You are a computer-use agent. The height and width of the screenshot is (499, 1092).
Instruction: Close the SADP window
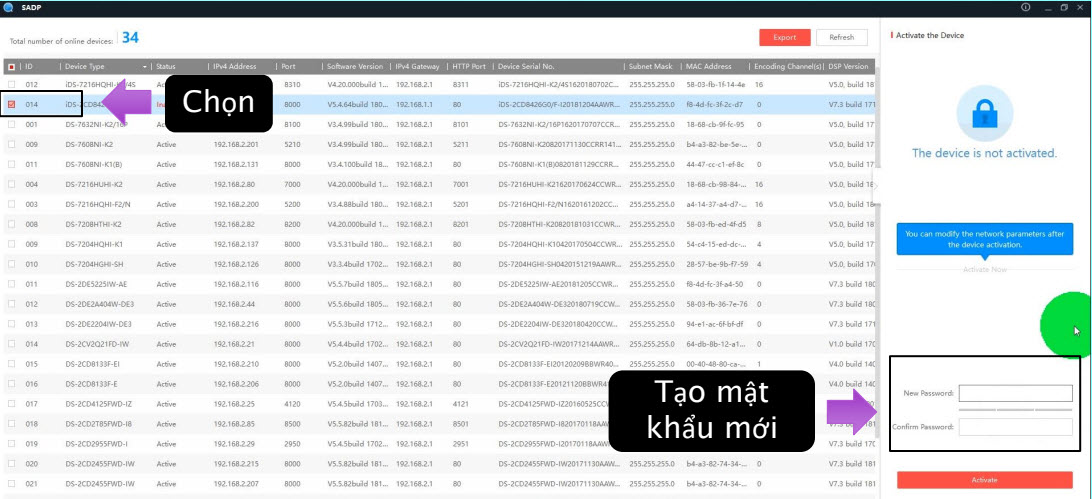(1080, 7)
